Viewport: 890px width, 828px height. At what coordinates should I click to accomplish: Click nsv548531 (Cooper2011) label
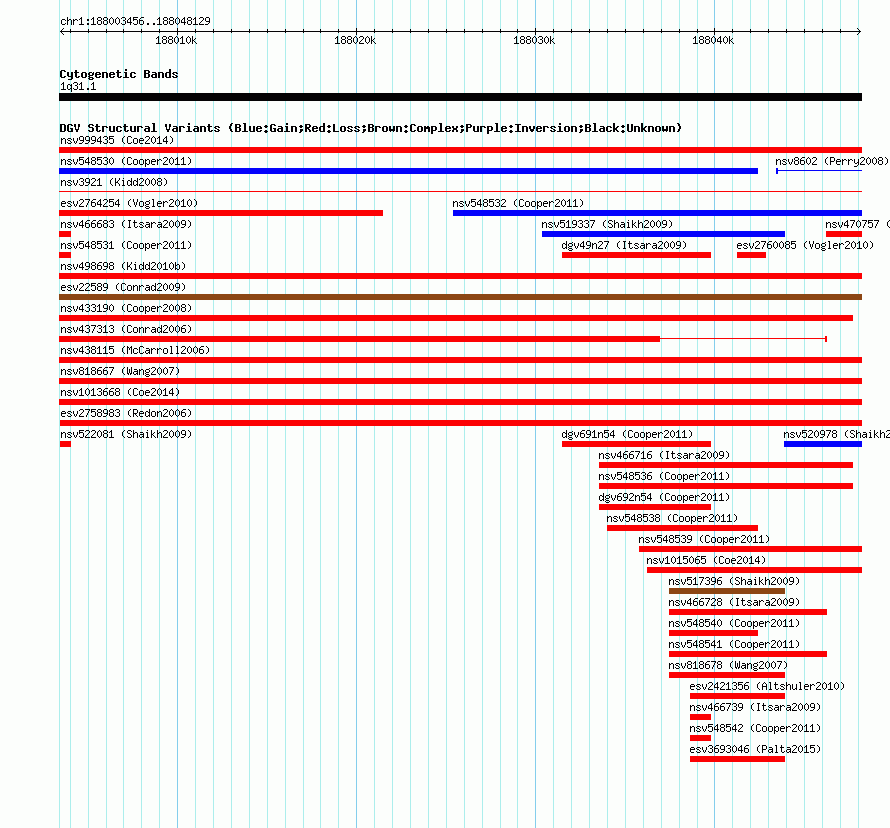point(126,245)
